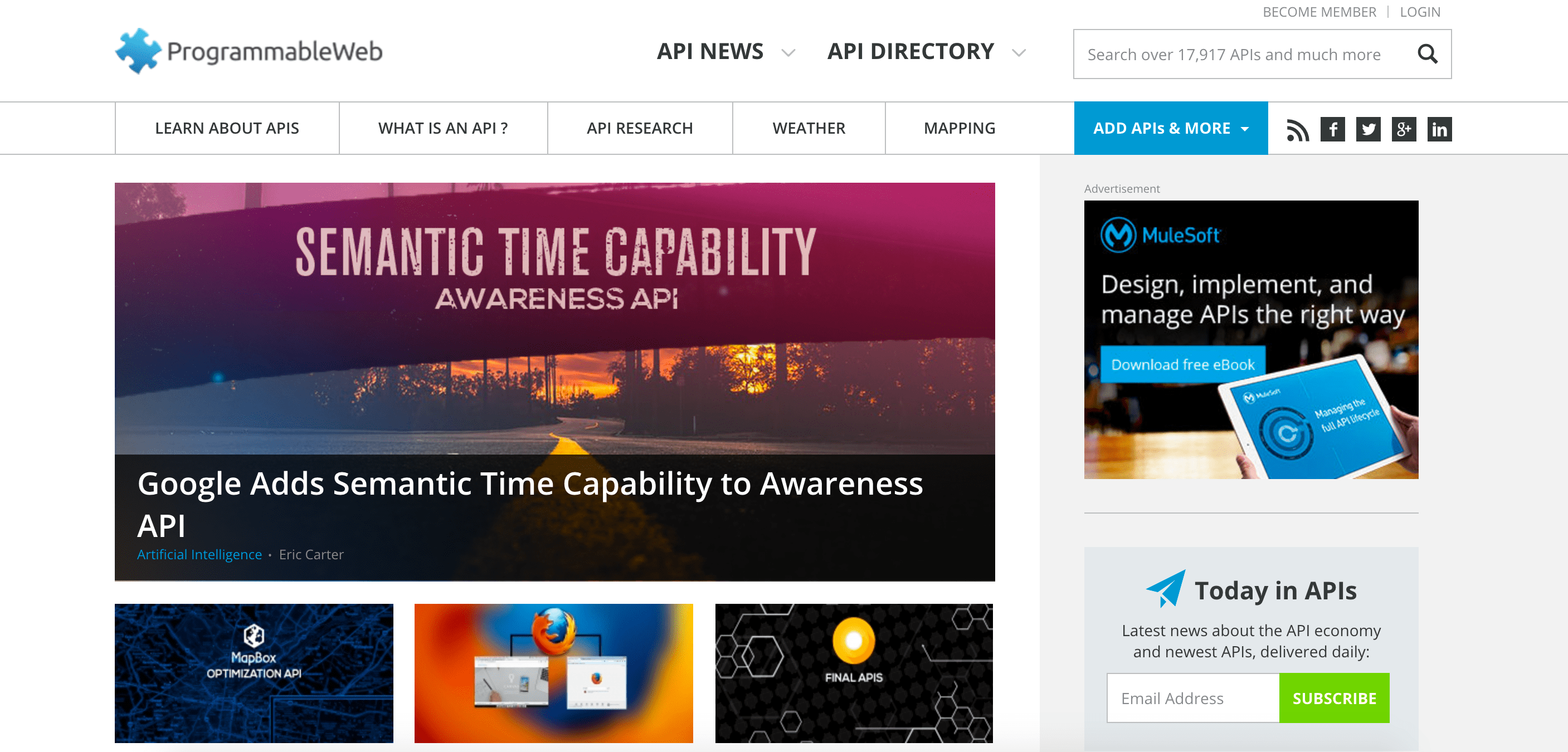The image size is (1568, 752).
Task: Click the search magnifier icon
Action: click(1428, 54)
